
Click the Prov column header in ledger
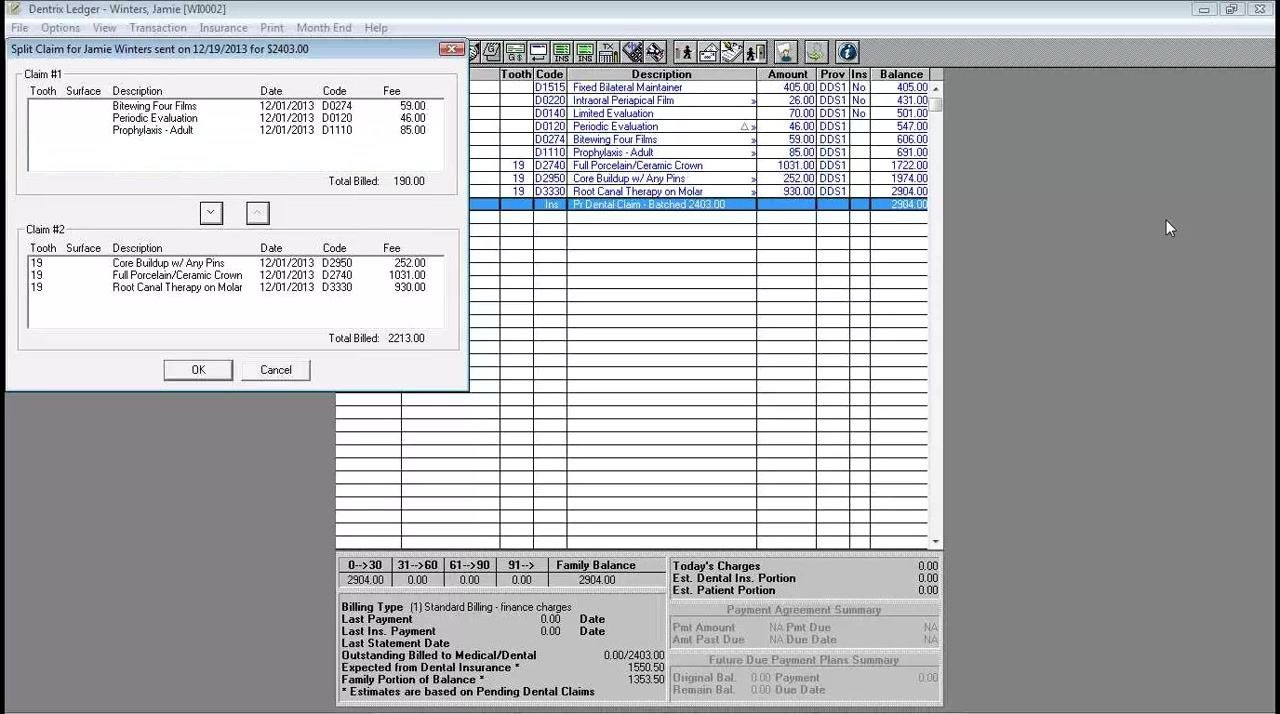pyautogui.click(x=833, y=74)
